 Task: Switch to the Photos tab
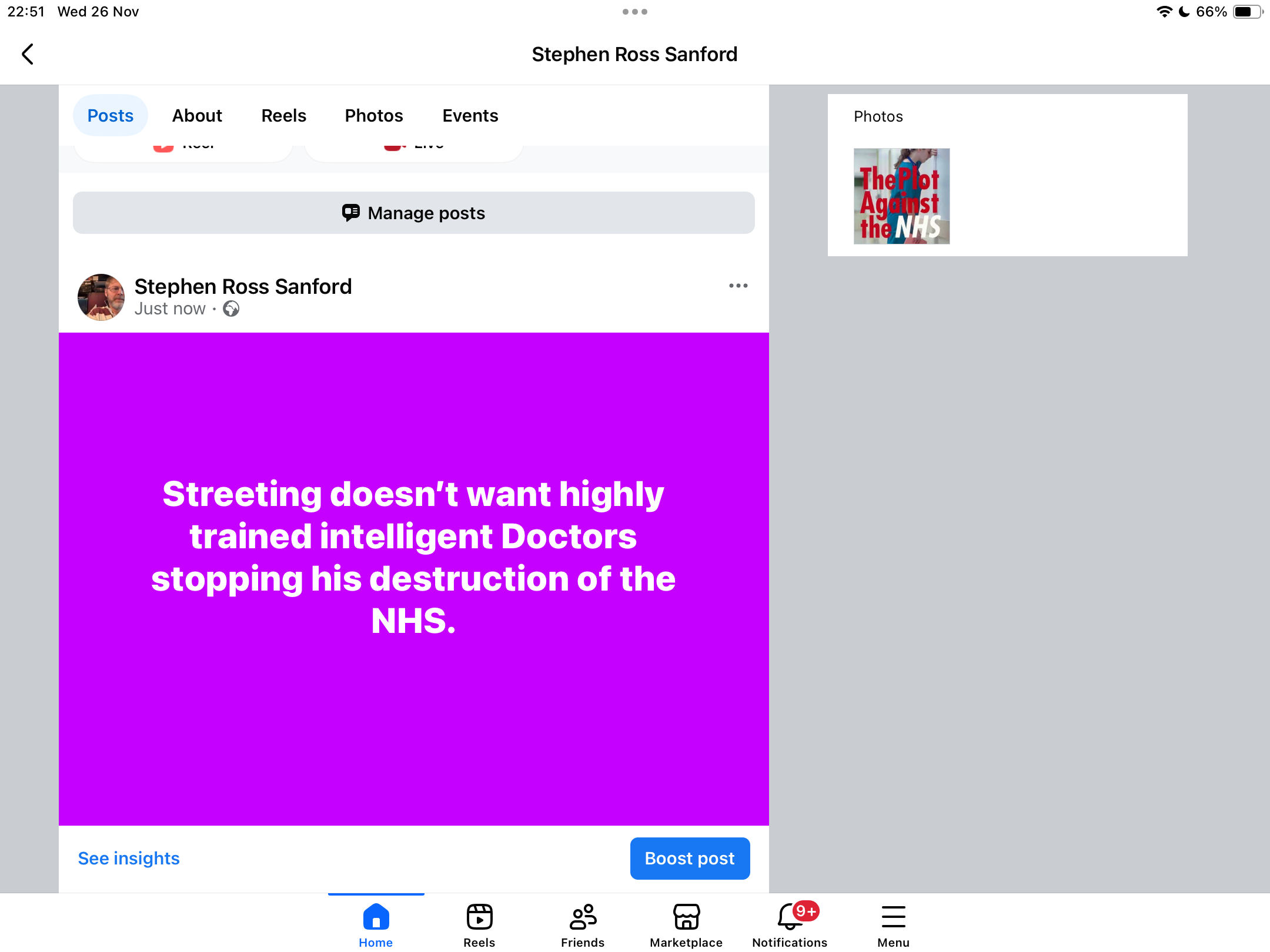374,116
